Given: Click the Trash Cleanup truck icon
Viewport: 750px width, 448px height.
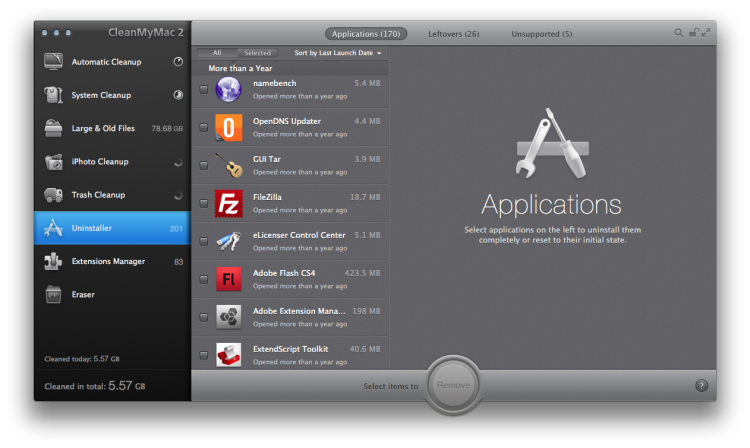Looking at the screenshot, I should 53,195.
